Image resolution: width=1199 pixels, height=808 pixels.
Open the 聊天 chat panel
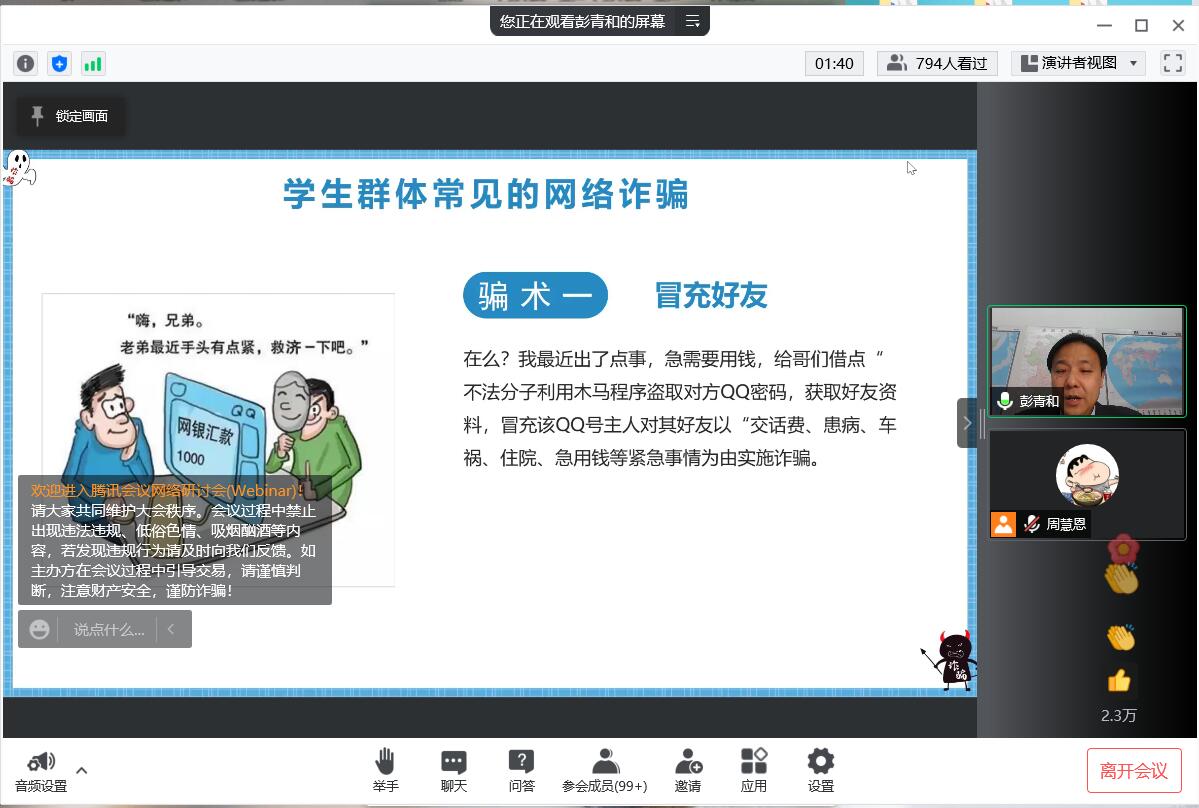pyautogui.click(x=454, y=770)
